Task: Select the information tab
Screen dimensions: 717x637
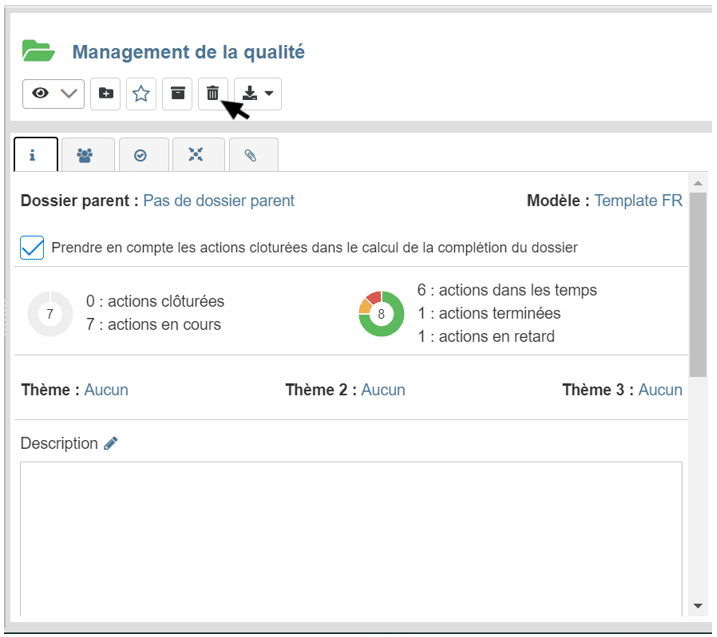Action: (x=34, y=156)
